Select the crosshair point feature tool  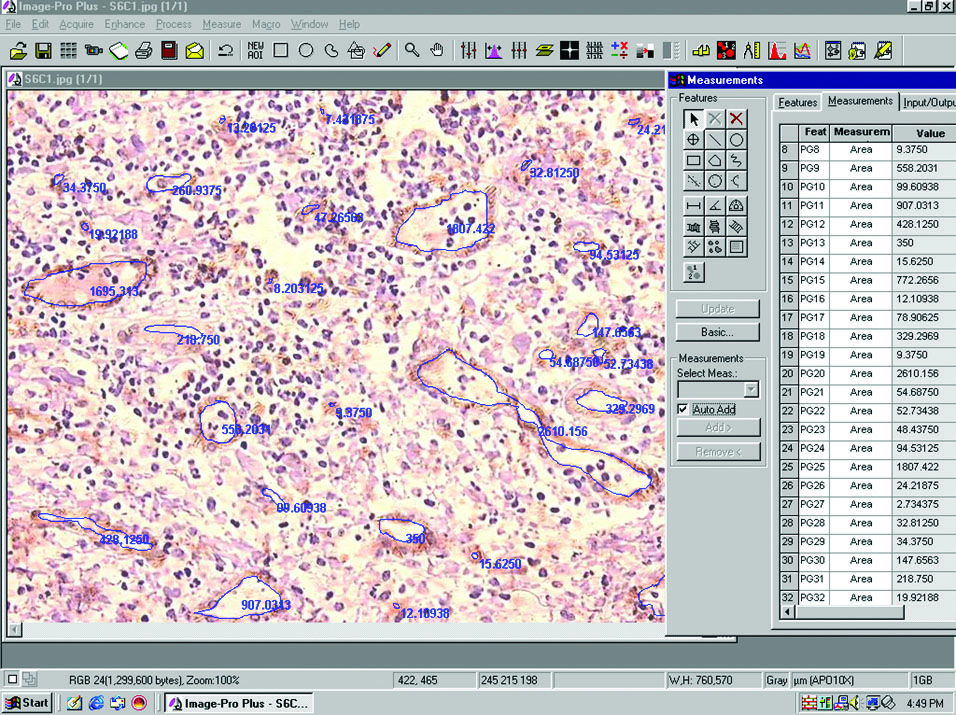pos(693,140)
